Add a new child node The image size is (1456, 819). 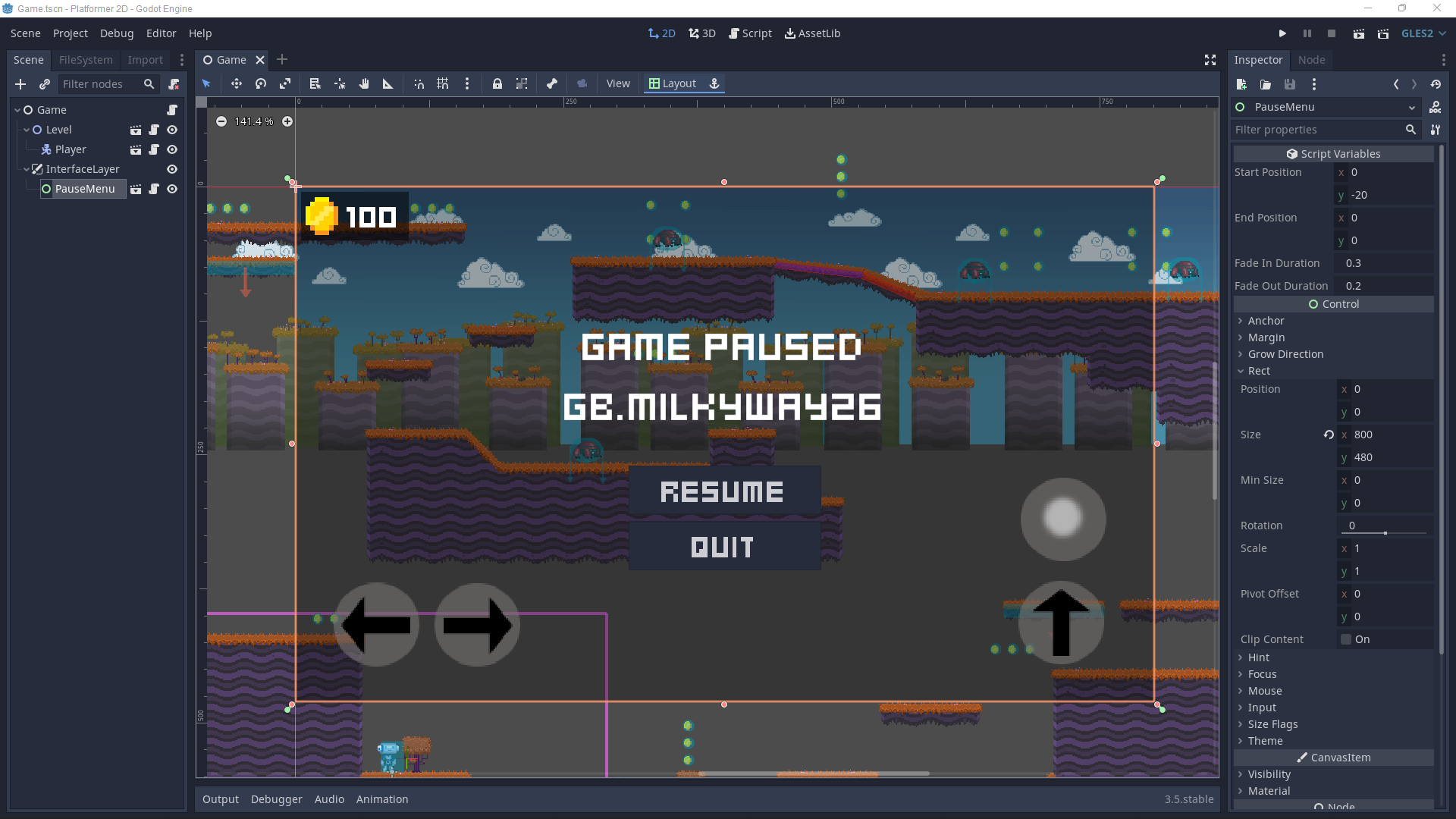tap(20, 84)
